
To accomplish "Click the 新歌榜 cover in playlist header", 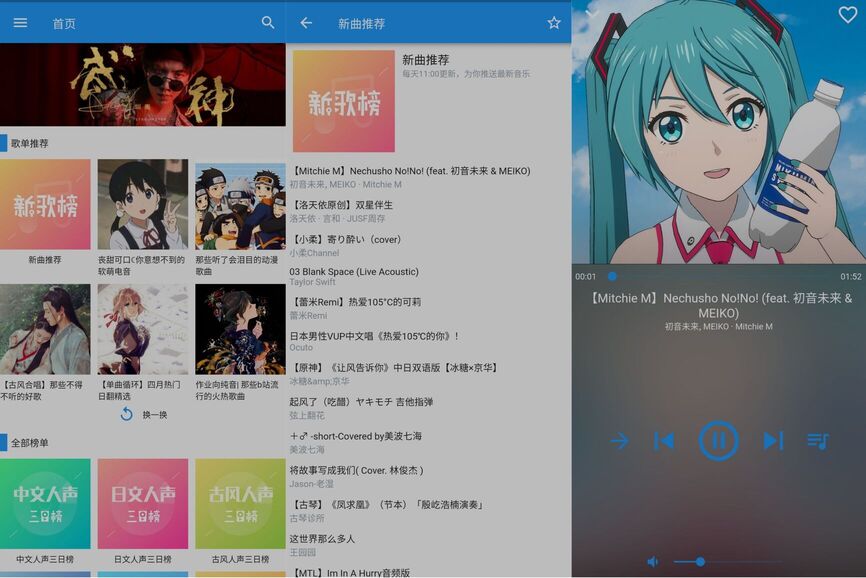I will 344,101.
